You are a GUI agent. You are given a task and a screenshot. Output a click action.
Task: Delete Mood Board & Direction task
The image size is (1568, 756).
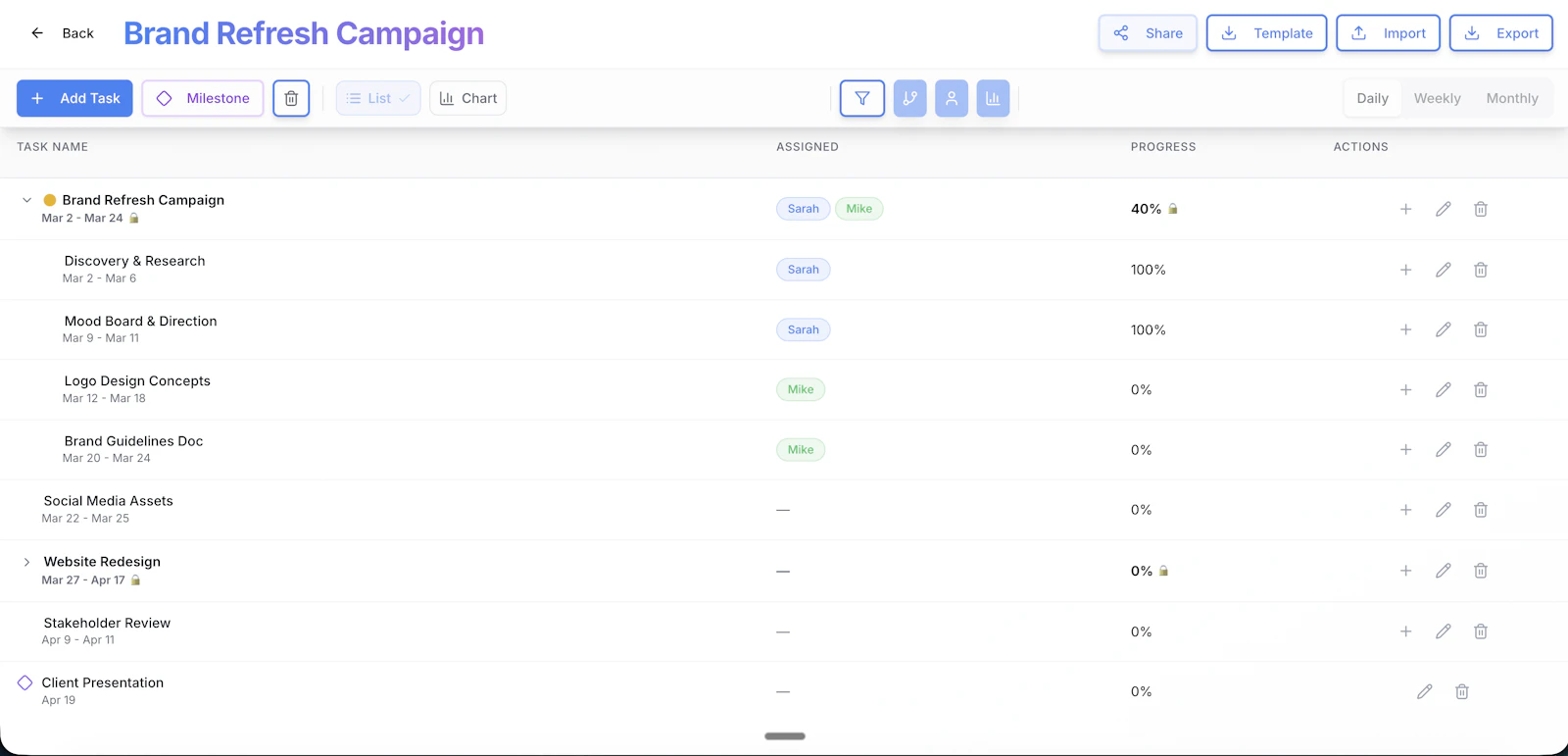pyautogui.click(x=1481, y=329)
